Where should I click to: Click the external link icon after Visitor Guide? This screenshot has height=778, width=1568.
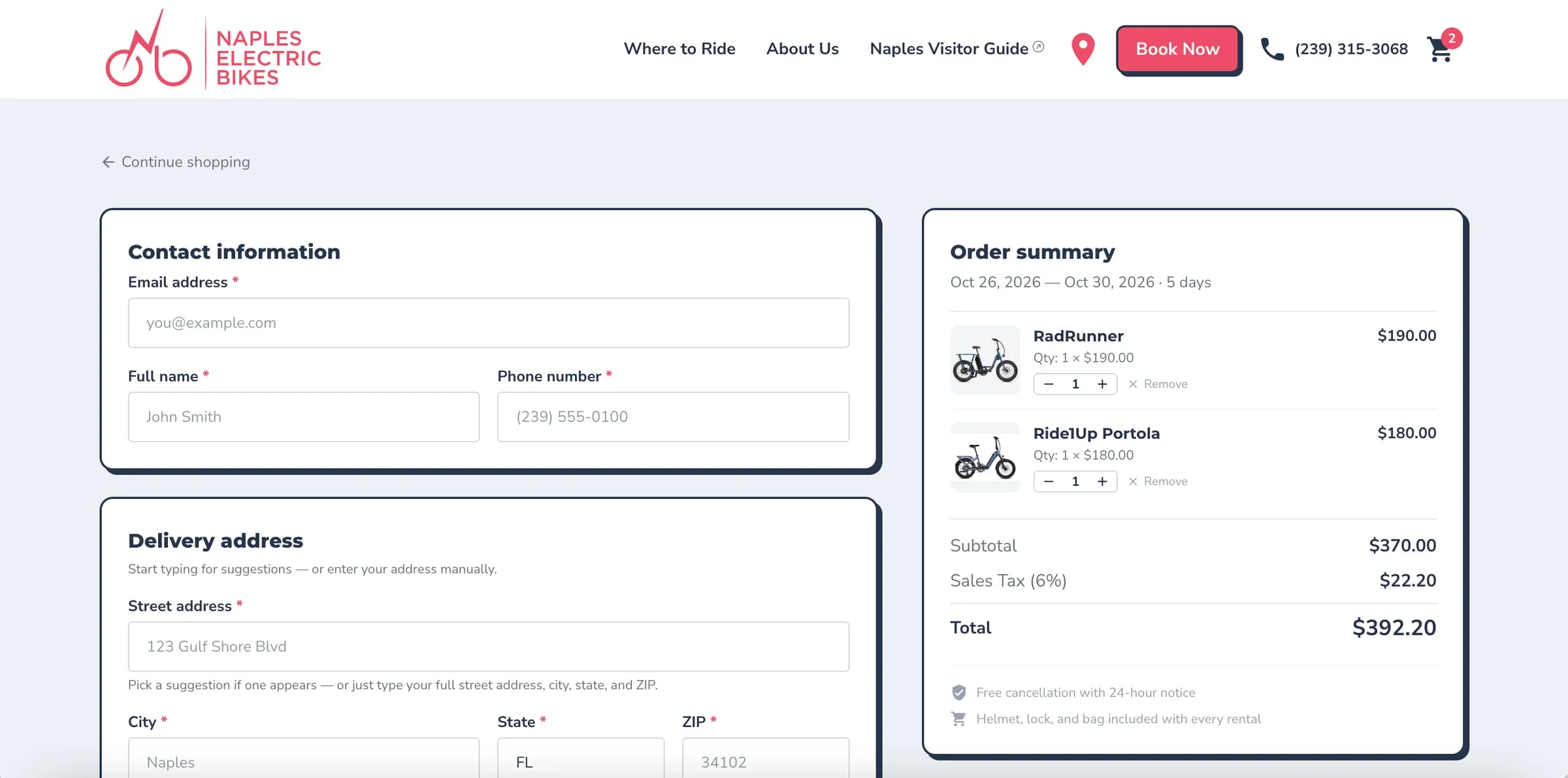pyautogui.click(x=1038, y=46)
